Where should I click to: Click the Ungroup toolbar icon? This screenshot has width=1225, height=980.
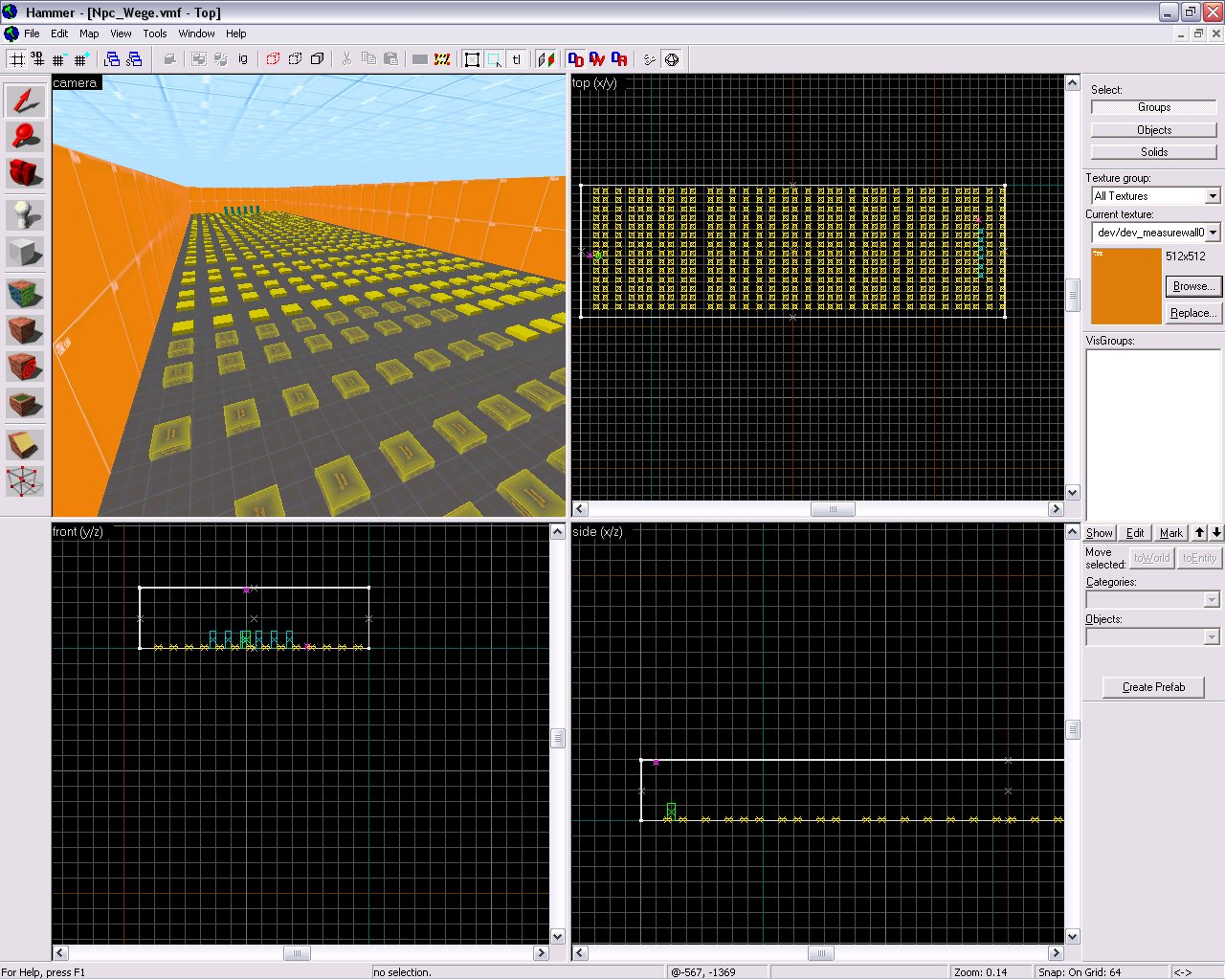tap(221, 59)
